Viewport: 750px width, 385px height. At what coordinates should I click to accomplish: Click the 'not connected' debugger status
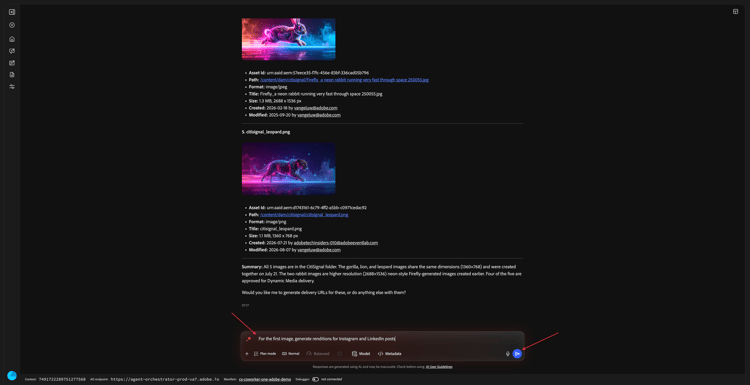tap(331, 379)
